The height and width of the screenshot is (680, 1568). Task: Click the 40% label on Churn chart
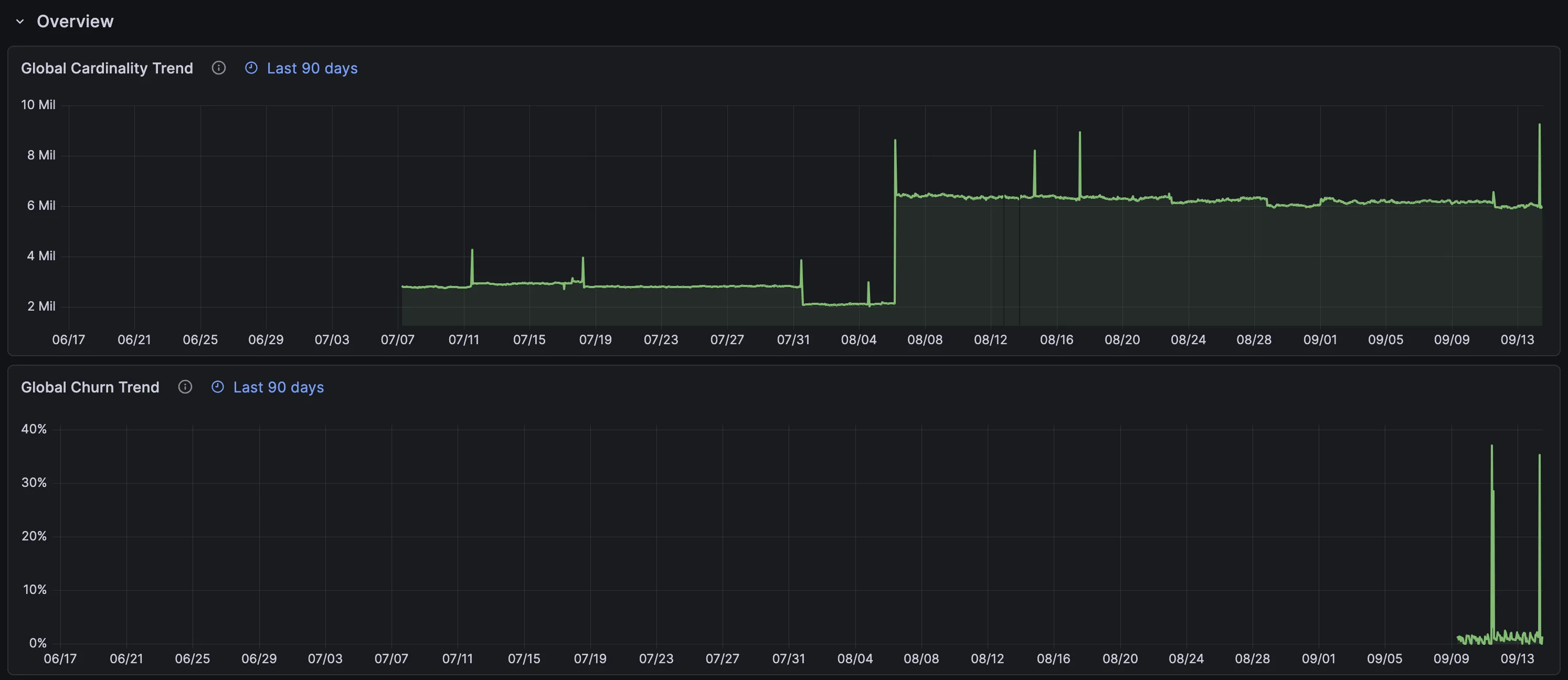tap(34, 429)
